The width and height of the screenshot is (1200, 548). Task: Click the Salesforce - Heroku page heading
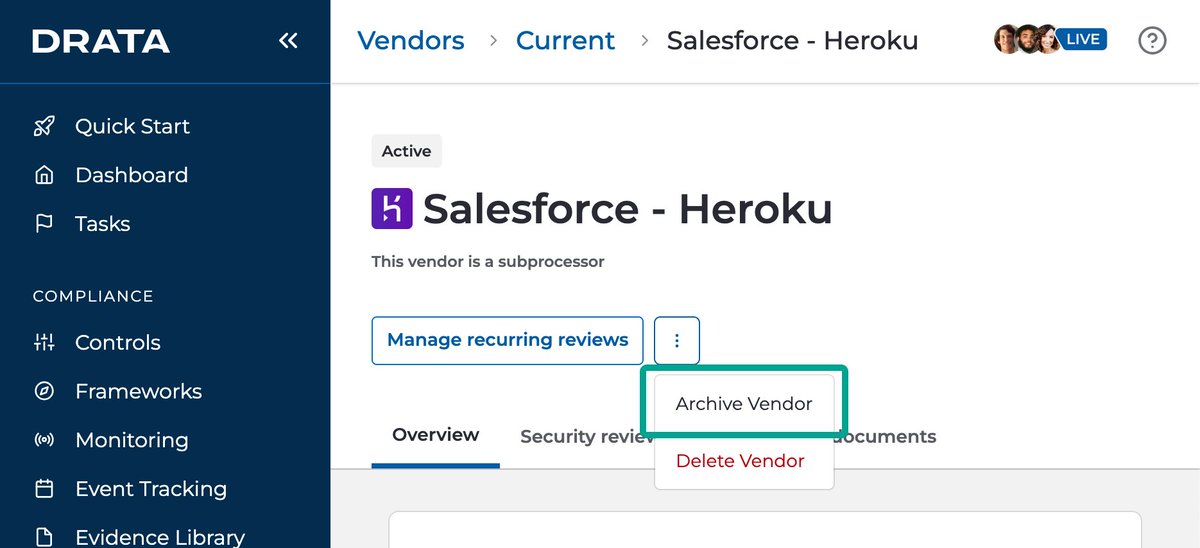pos(627,209)
